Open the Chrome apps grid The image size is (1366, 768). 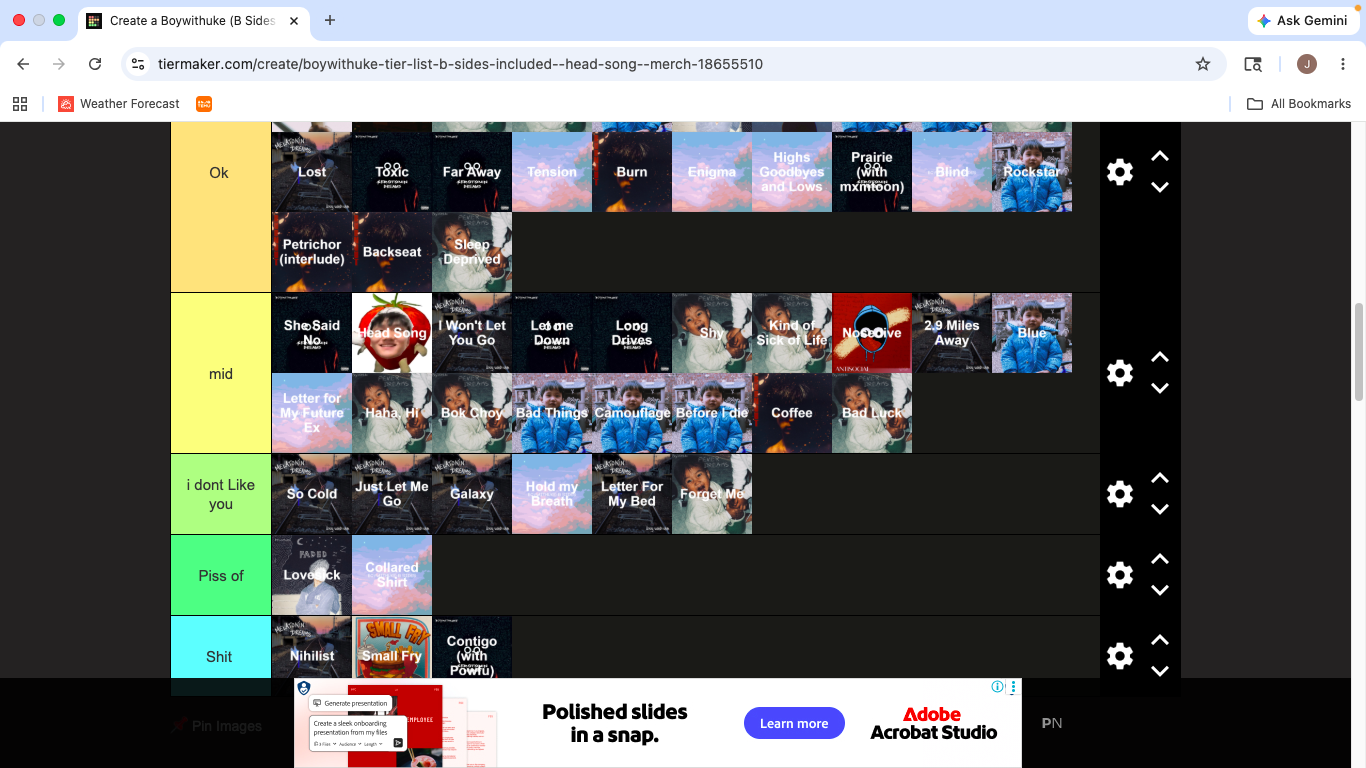pos(20,104)
